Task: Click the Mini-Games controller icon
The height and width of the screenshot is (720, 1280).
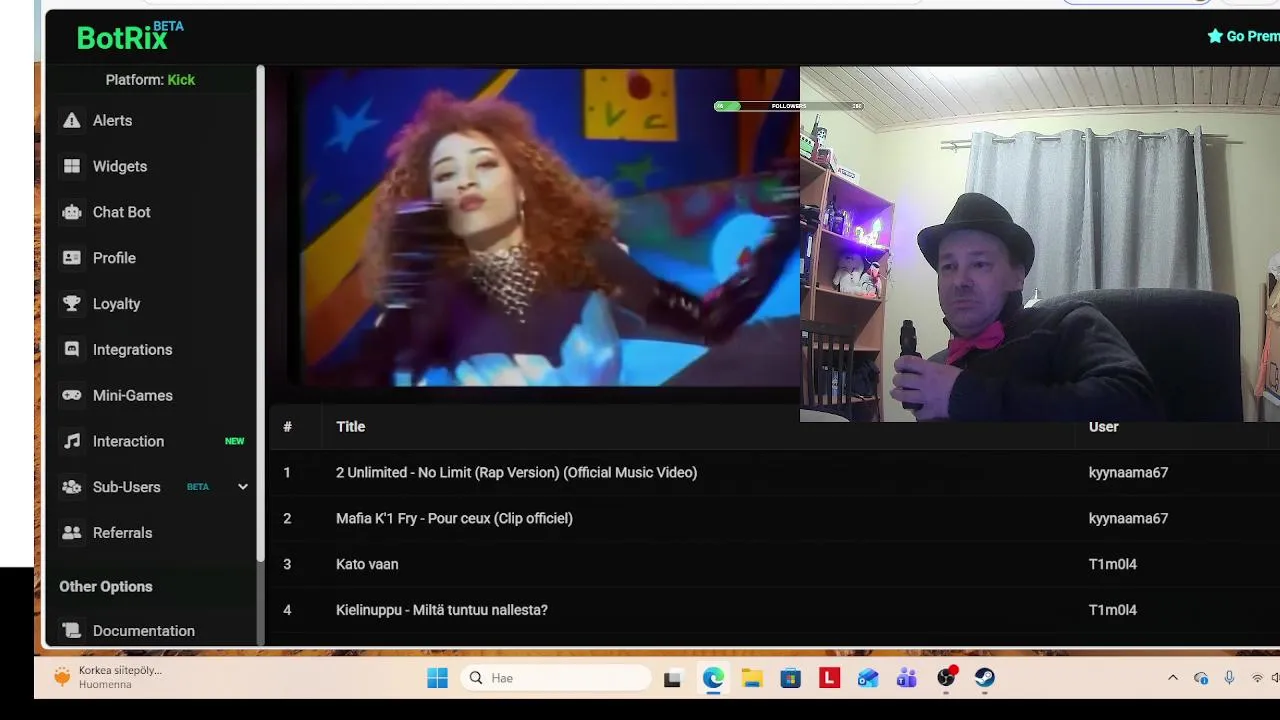Action: pyautogui.click(x=71, y=395)
